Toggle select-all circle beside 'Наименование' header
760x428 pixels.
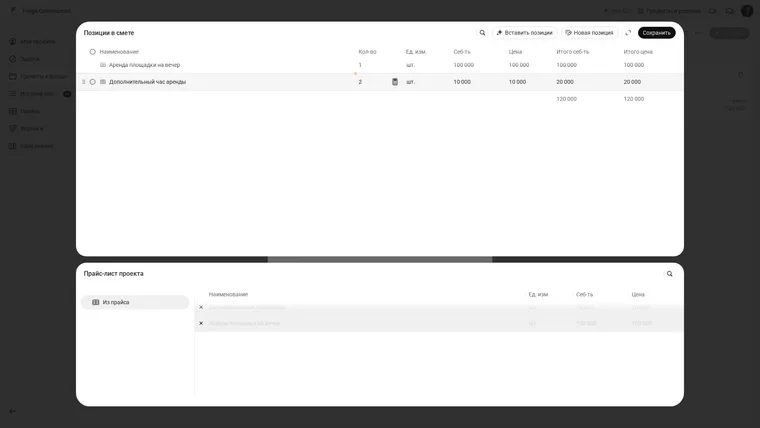tap(93, 52)
